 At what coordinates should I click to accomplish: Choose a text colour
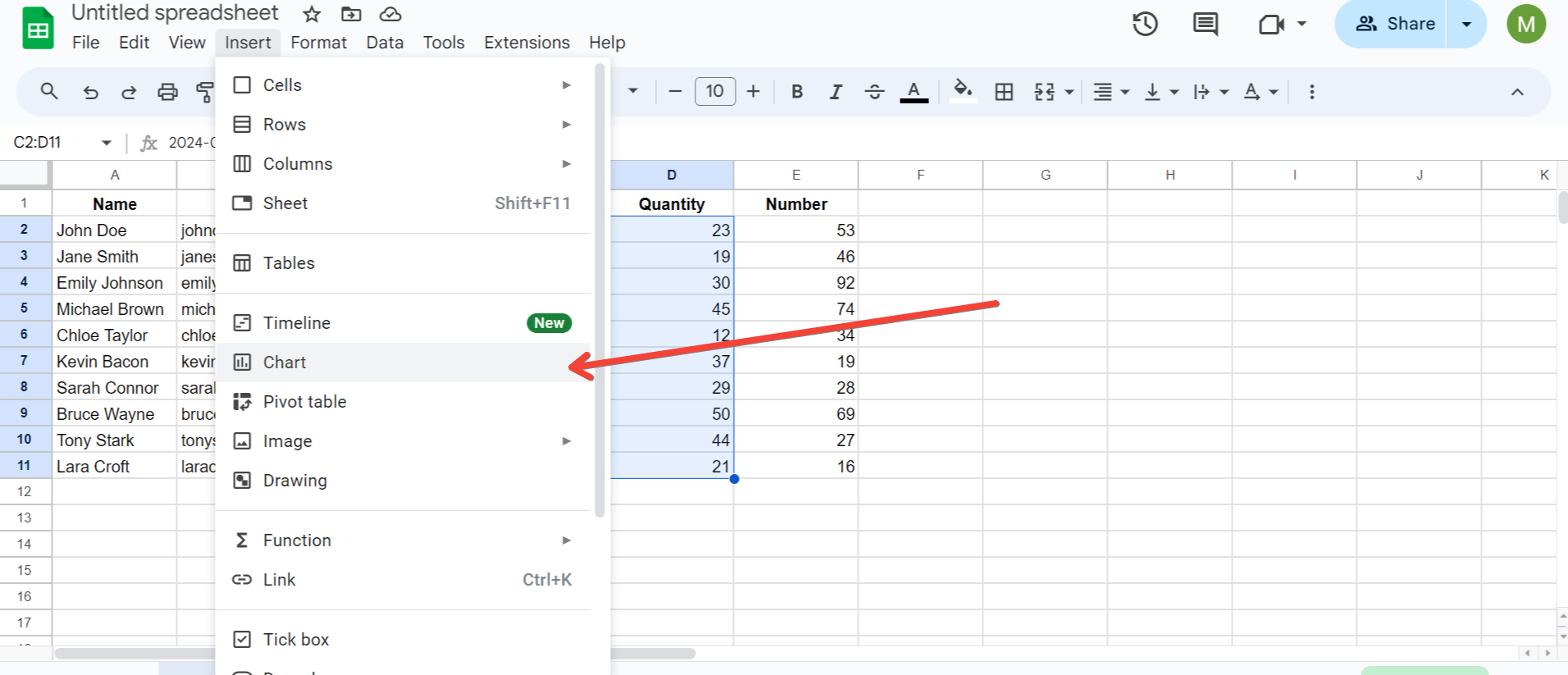point(914,92)
